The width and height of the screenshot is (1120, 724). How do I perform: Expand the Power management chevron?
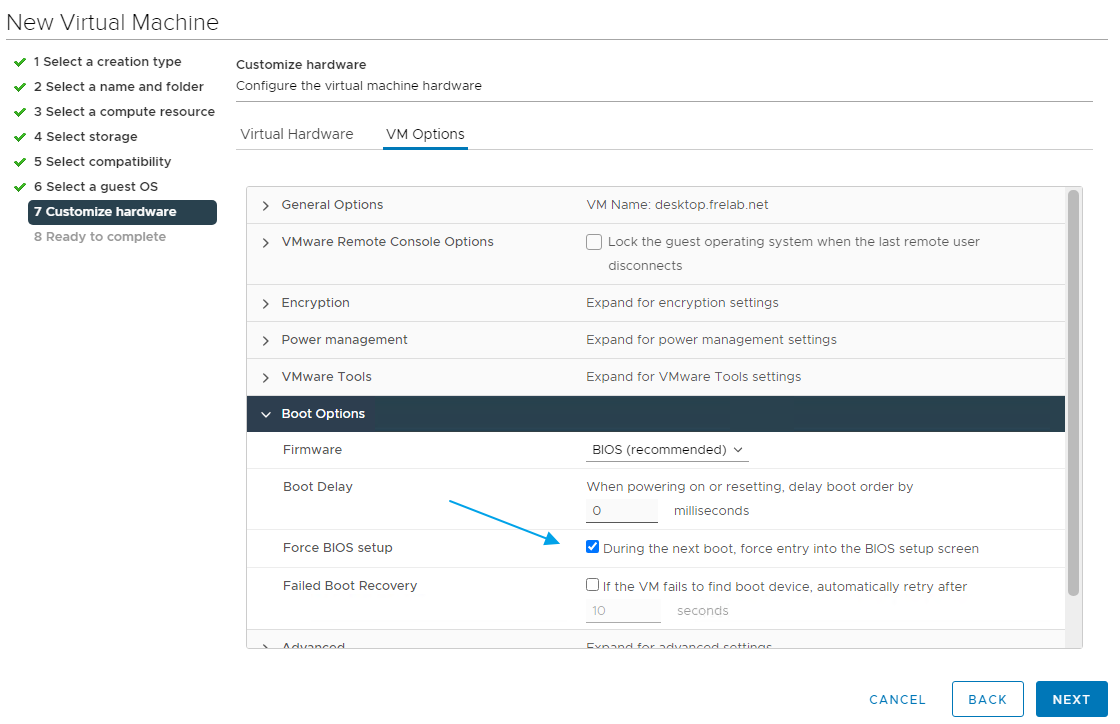click(x=266, y=341)
